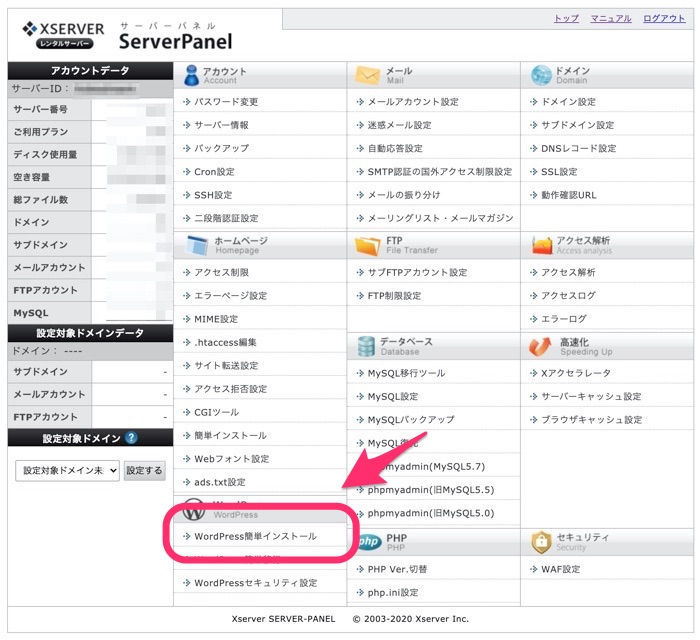Click the Database cylinder icon
The width and height of the screenshot is (700, 640).
tap(366, 346)
